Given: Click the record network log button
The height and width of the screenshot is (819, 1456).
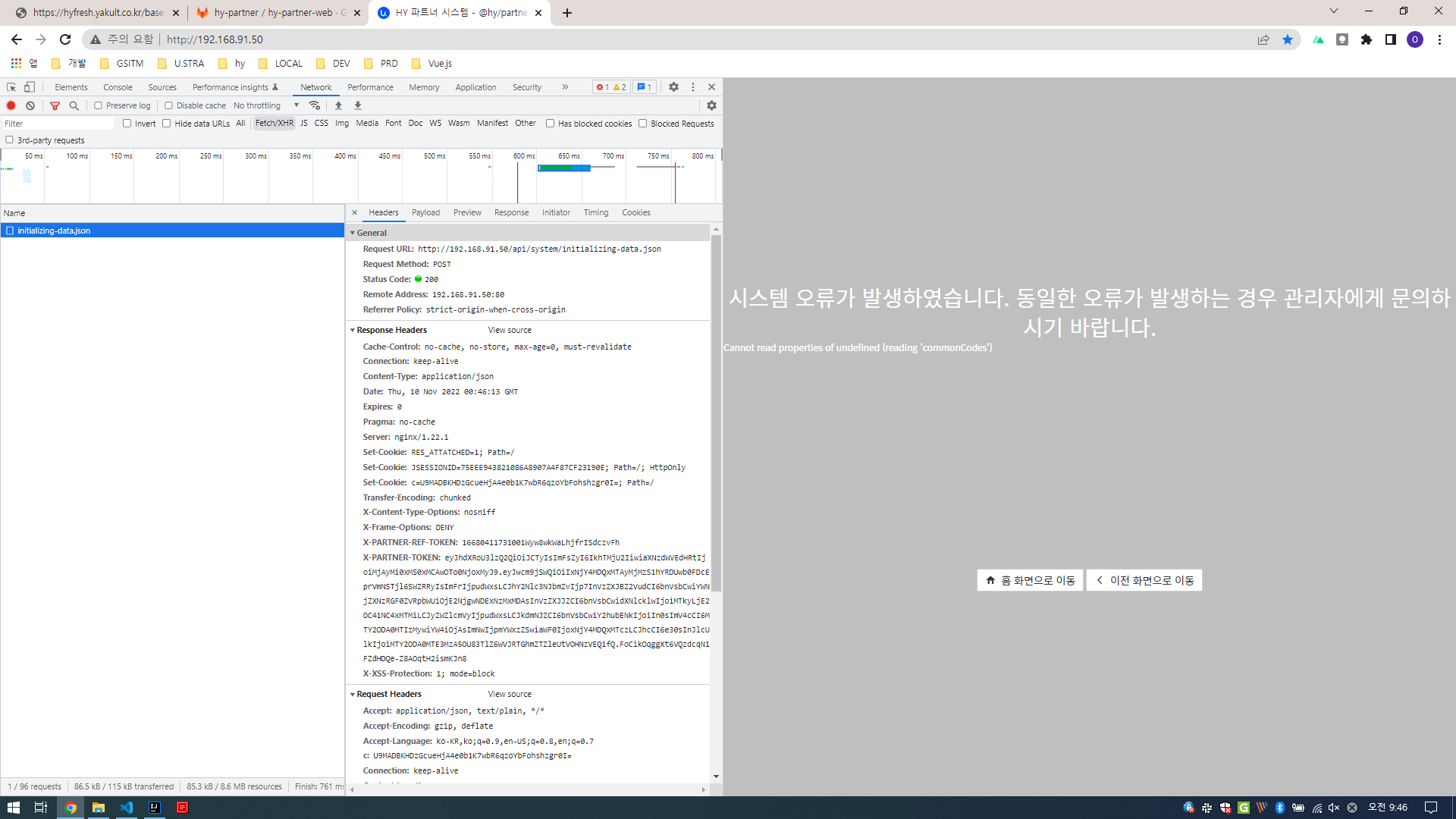Looking at the screenshot, I should tap(11, 105).
